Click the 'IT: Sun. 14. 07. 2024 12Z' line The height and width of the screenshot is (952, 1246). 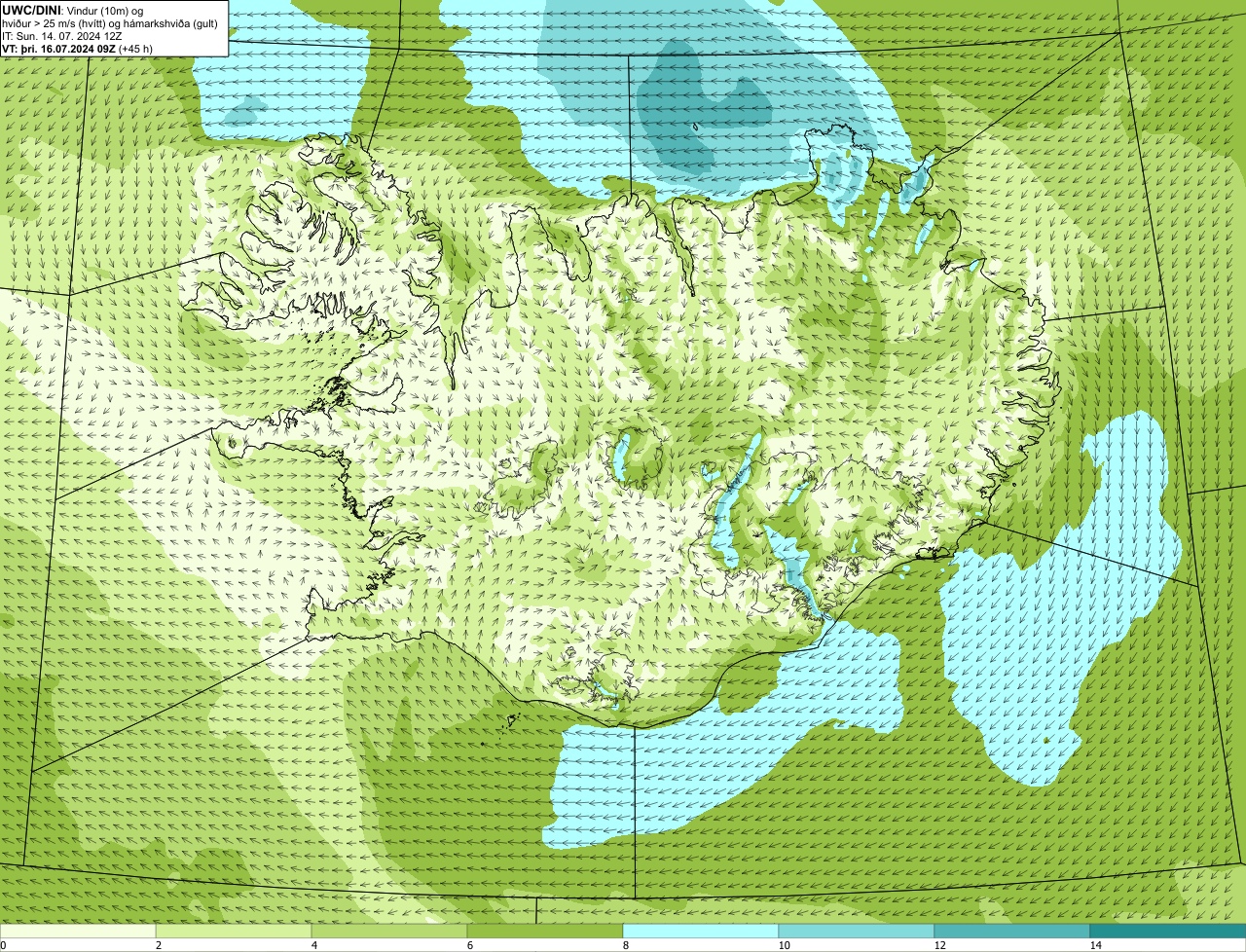point(62,35)
